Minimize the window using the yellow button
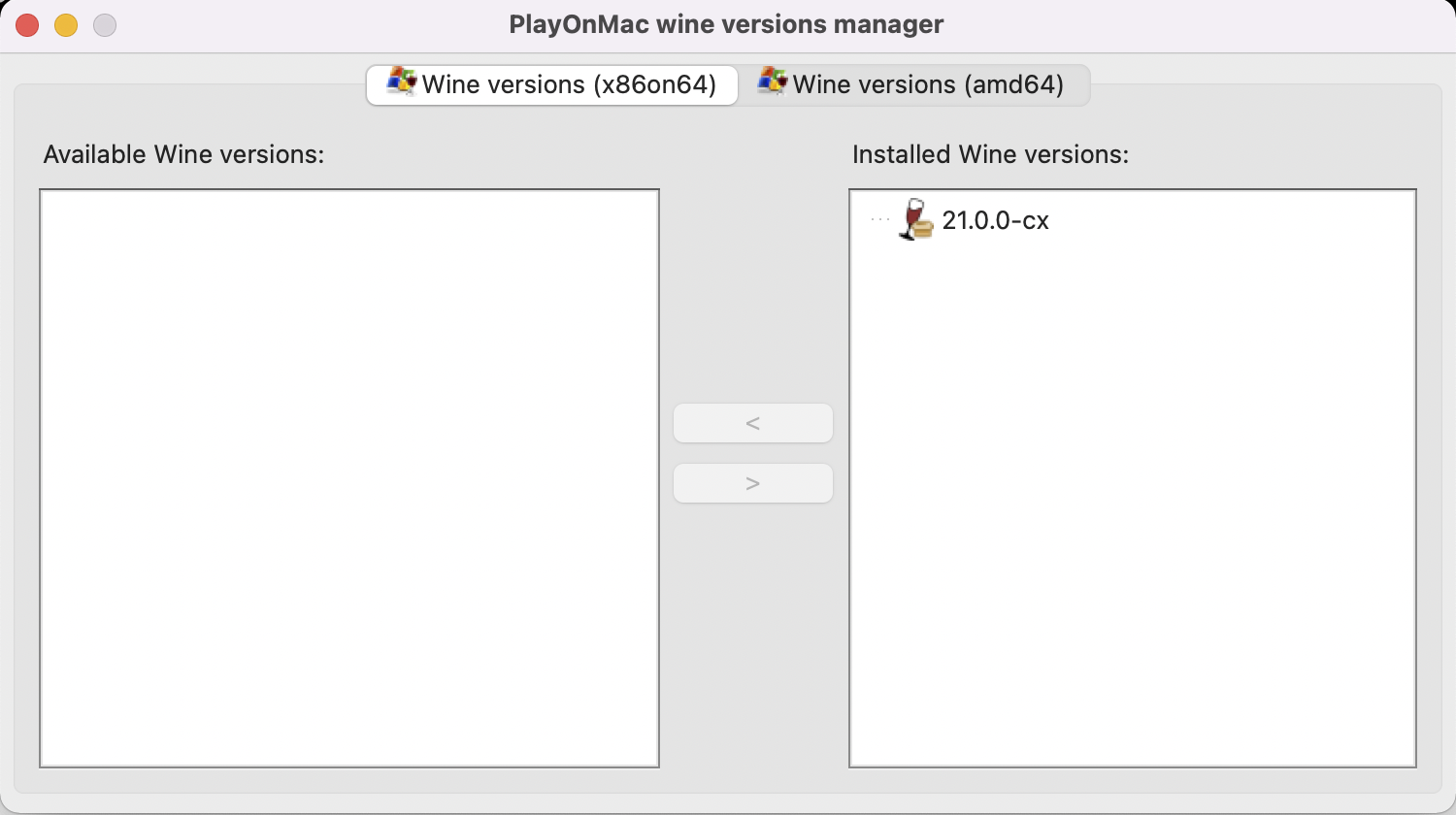This screenshot has height=815, width=1456. (x=66, y=25)
